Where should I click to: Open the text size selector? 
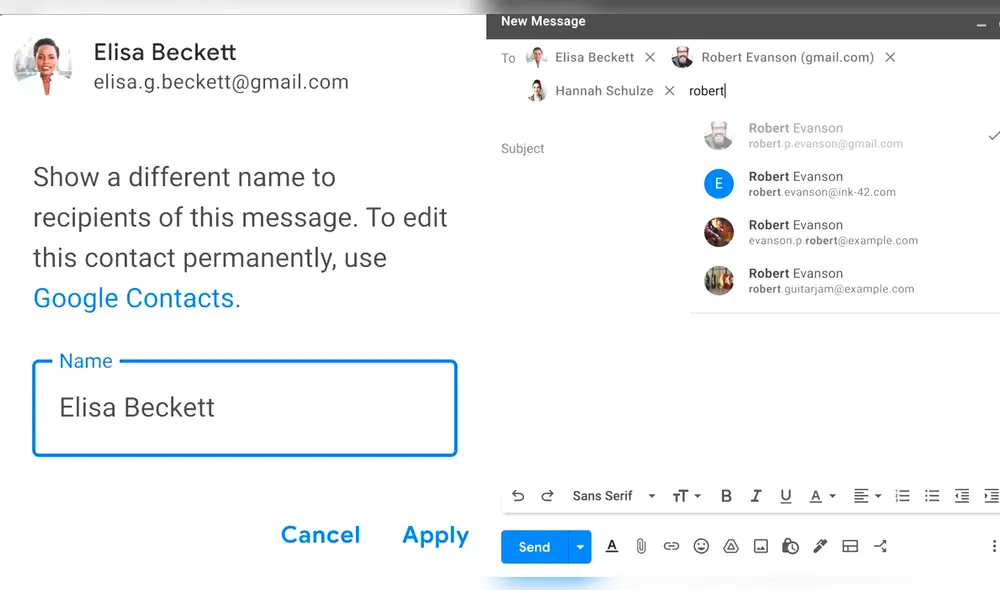(685, 495)
